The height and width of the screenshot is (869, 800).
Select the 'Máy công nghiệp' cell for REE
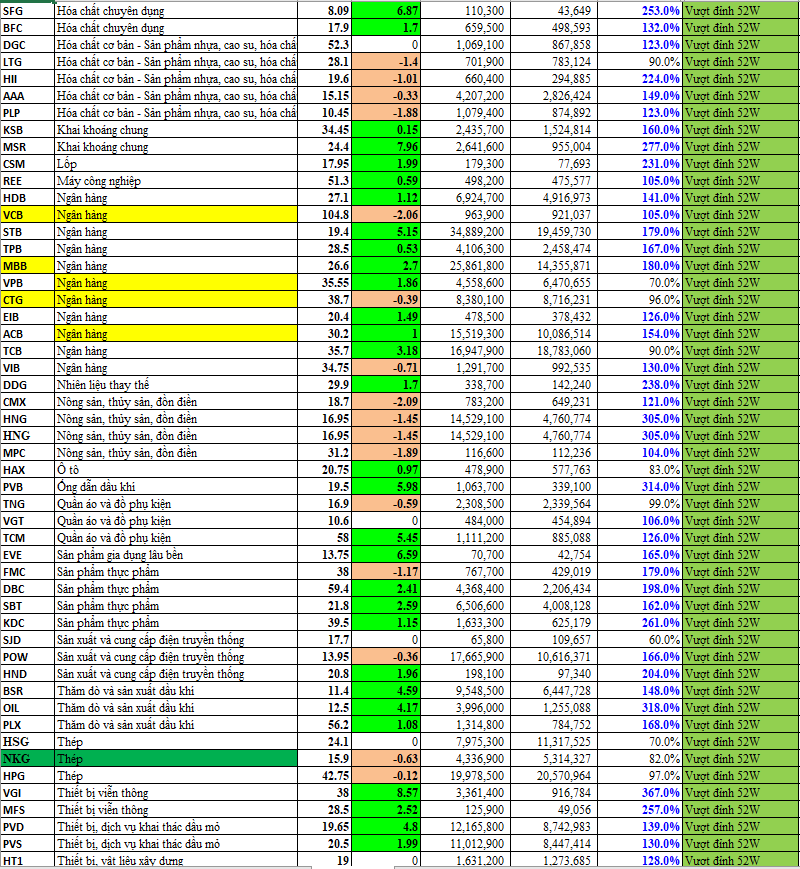176,181
